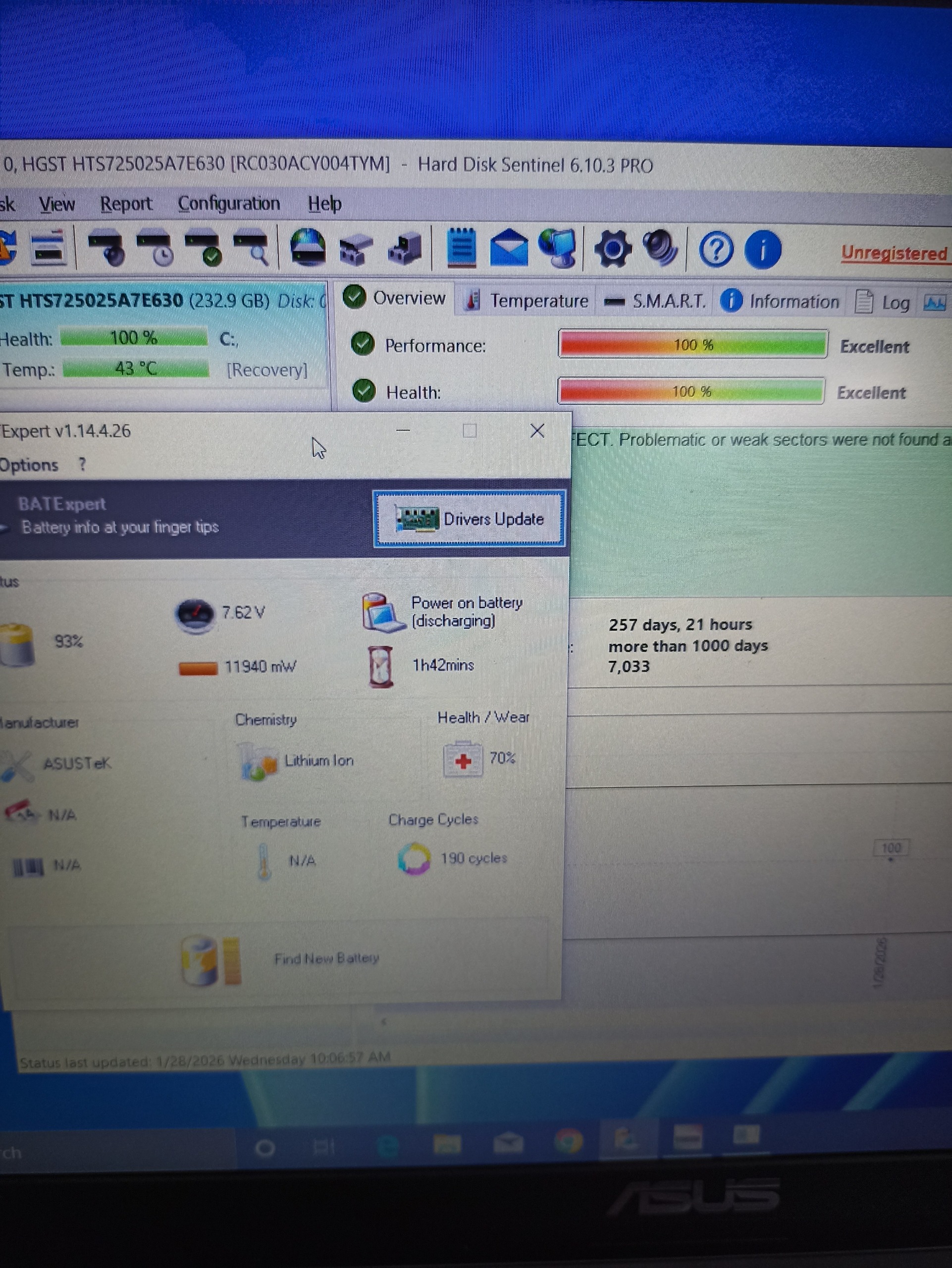952x1268 pixels.
Task: Click the globe network monitor icon
Action: [x=557, y=248]
